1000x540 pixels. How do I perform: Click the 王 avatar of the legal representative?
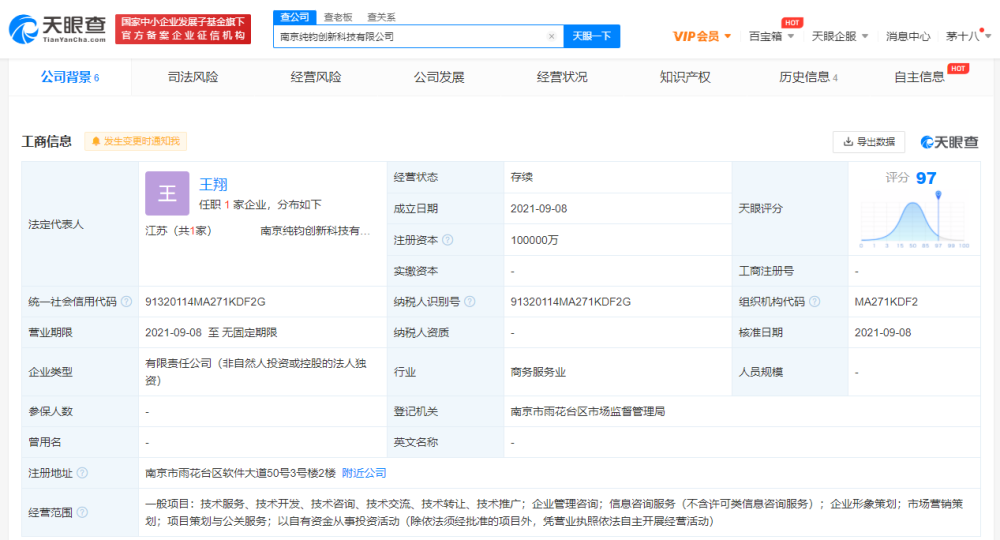point(167,193)
